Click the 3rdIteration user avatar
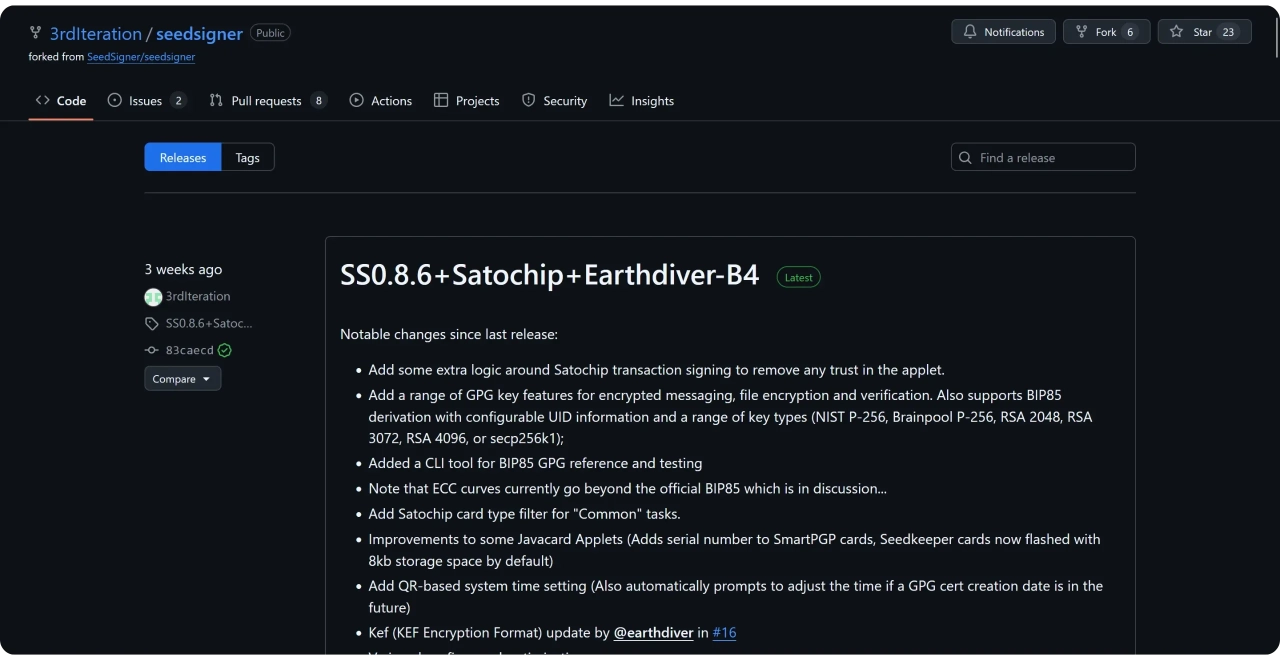Image resolution: width=1280 pixels, height=660 pixels. pyautogui.click(x=153, y=297)
